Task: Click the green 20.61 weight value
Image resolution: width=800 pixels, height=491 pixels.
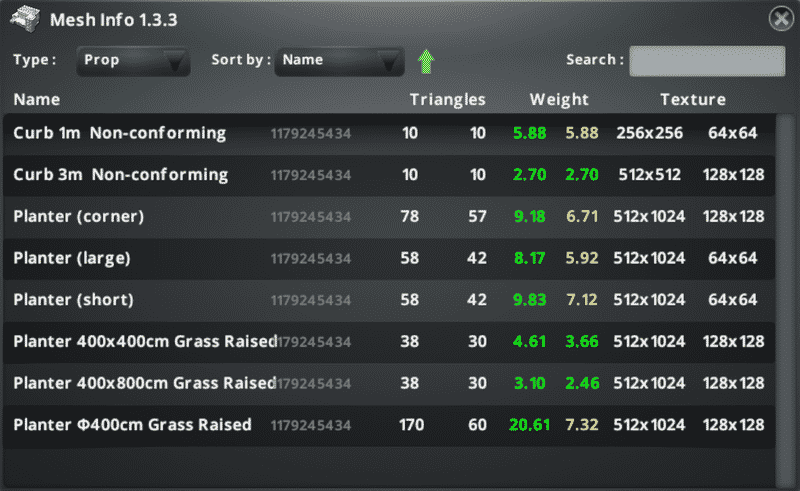Action: 530,425
